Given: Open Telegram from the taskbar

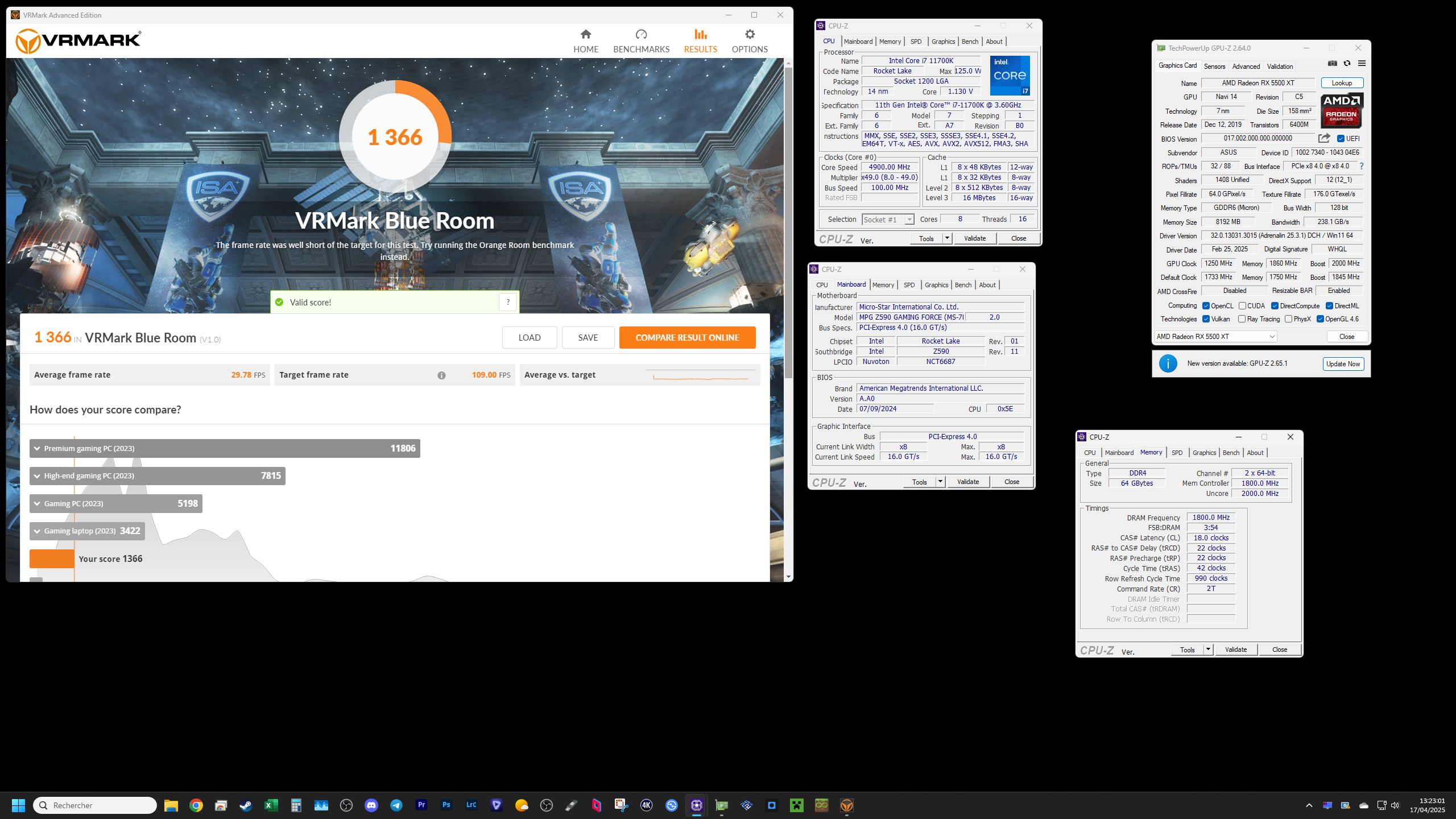Looking at the screenshot, I should coord(396,805).
